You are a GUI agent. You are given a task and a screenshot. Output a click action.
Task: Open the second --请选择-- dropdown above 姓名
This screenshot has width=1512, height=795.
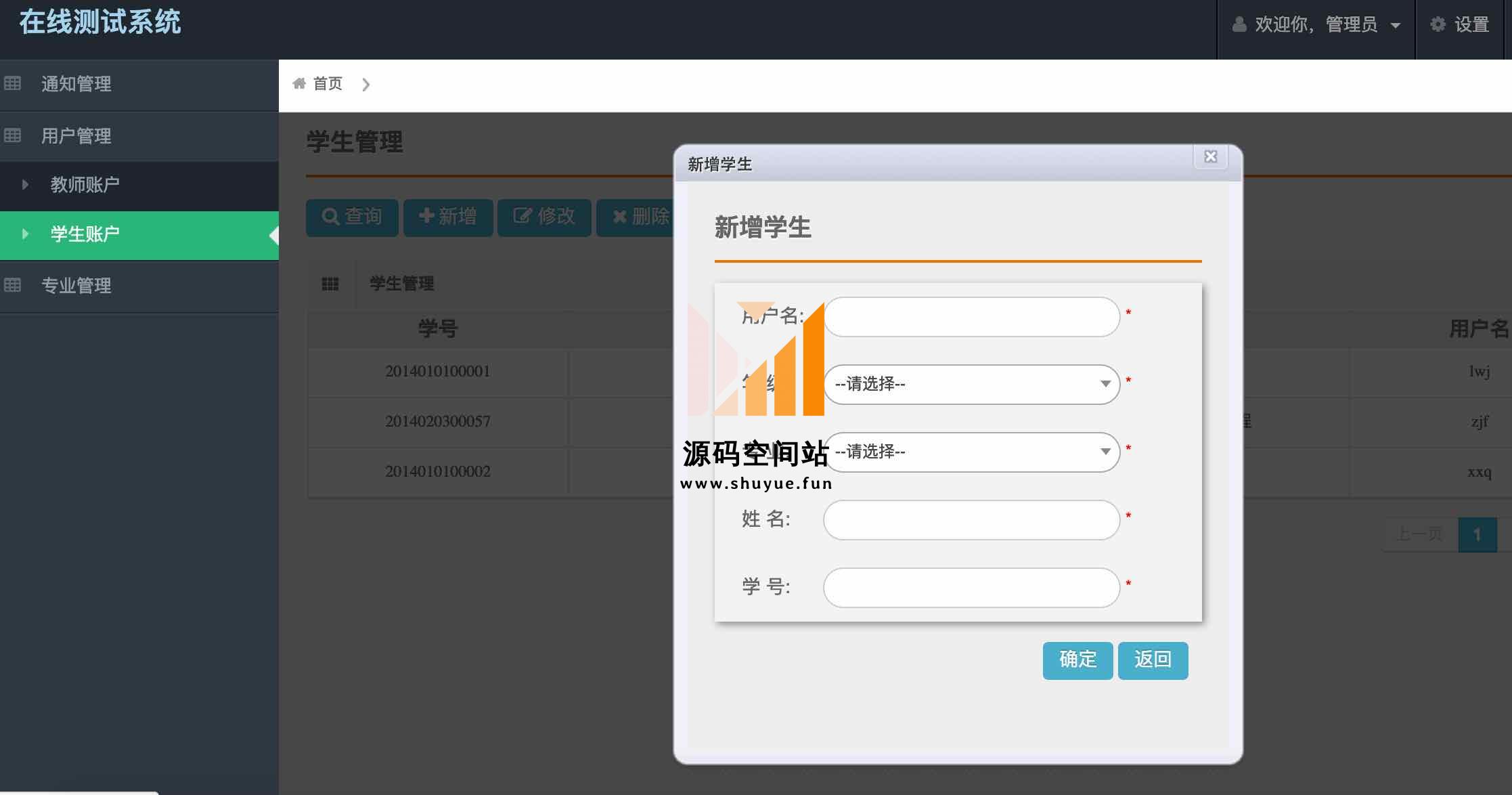point(971,452)
